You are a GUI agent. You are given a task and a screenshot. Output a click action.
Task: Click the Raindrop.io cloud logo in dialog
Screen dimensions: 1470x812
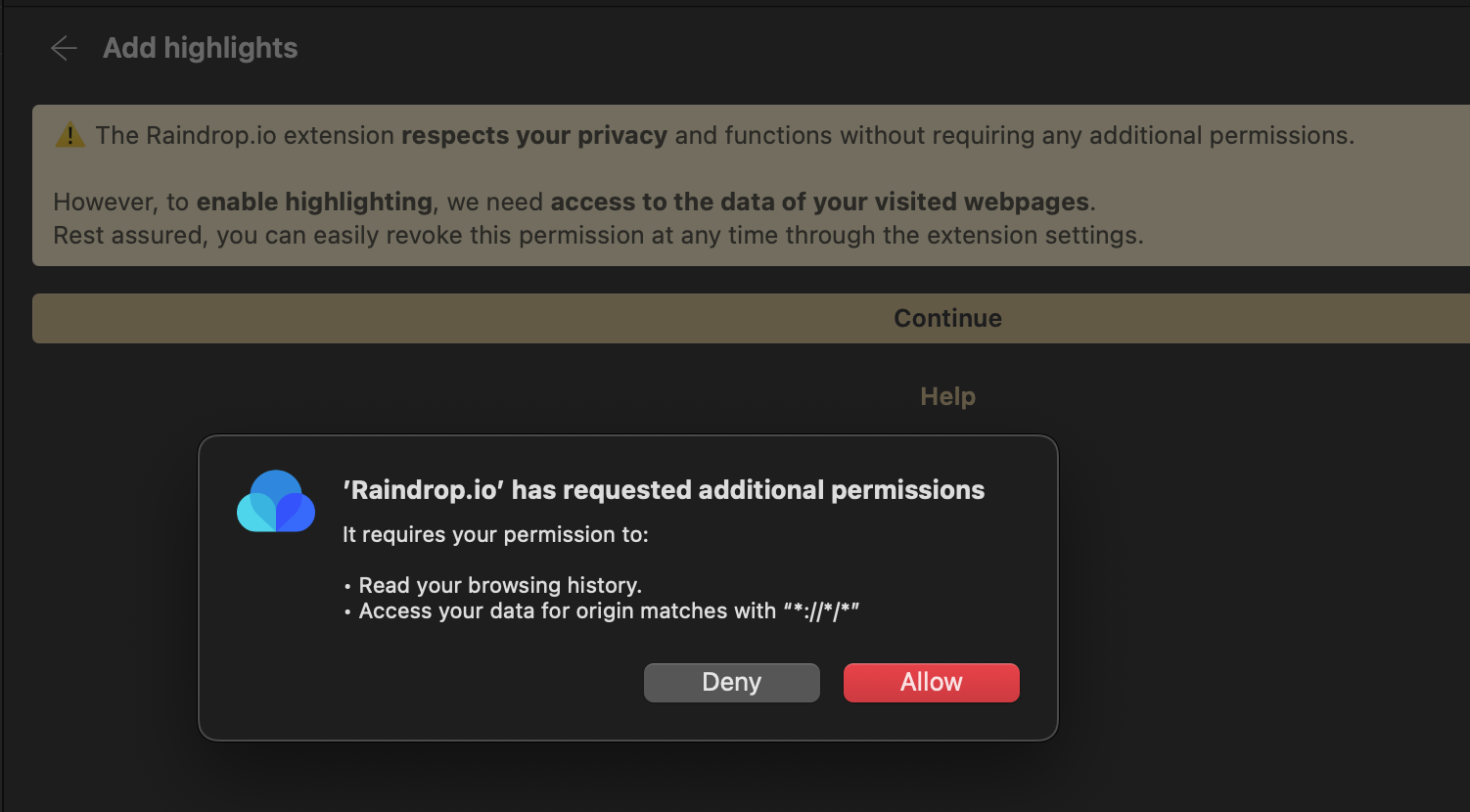tap(276, 501)
